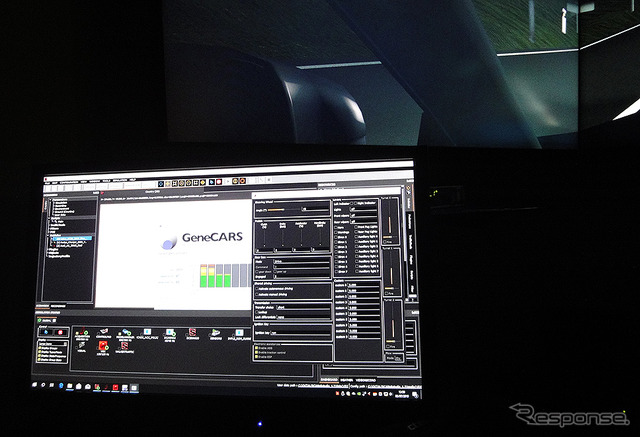The width and height of the screenshot is (640, 437).
Task: Toggle the Enable traction control checkbox
Action: pyautogui.click(x=256, y=352)
